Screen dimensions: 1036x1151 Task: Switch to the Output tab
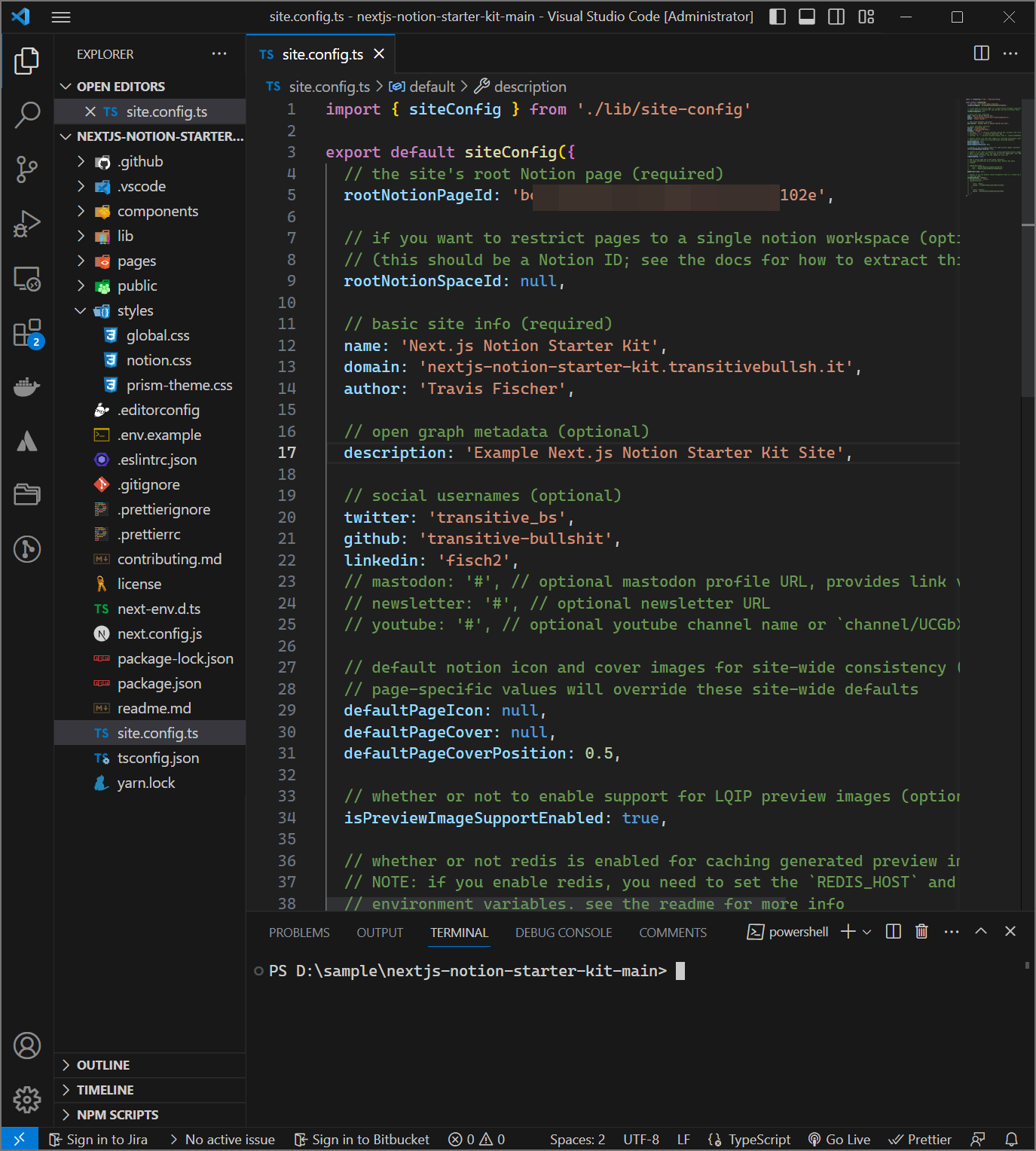coord(380,933)
